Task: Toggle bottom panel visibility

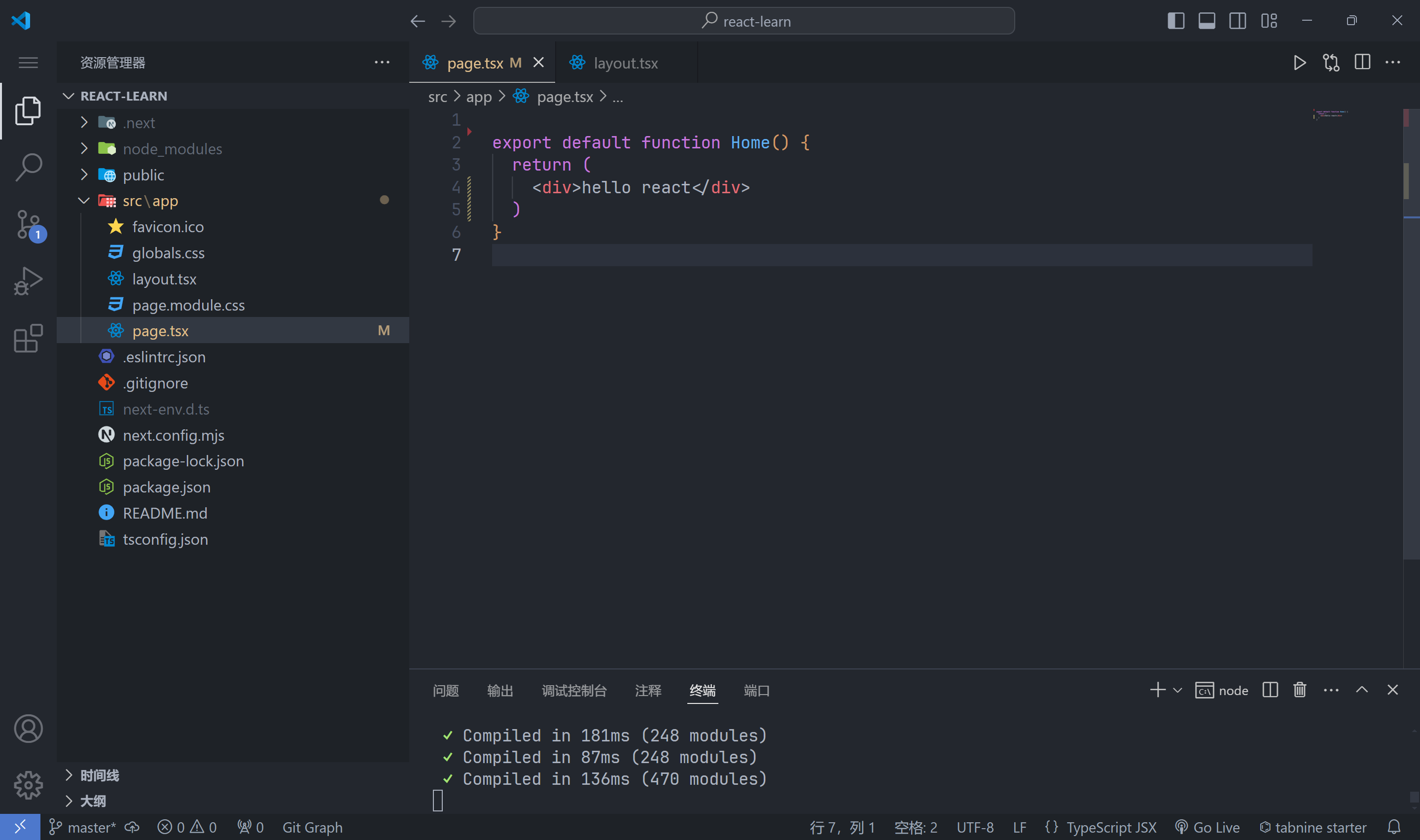Action: 1207,21
